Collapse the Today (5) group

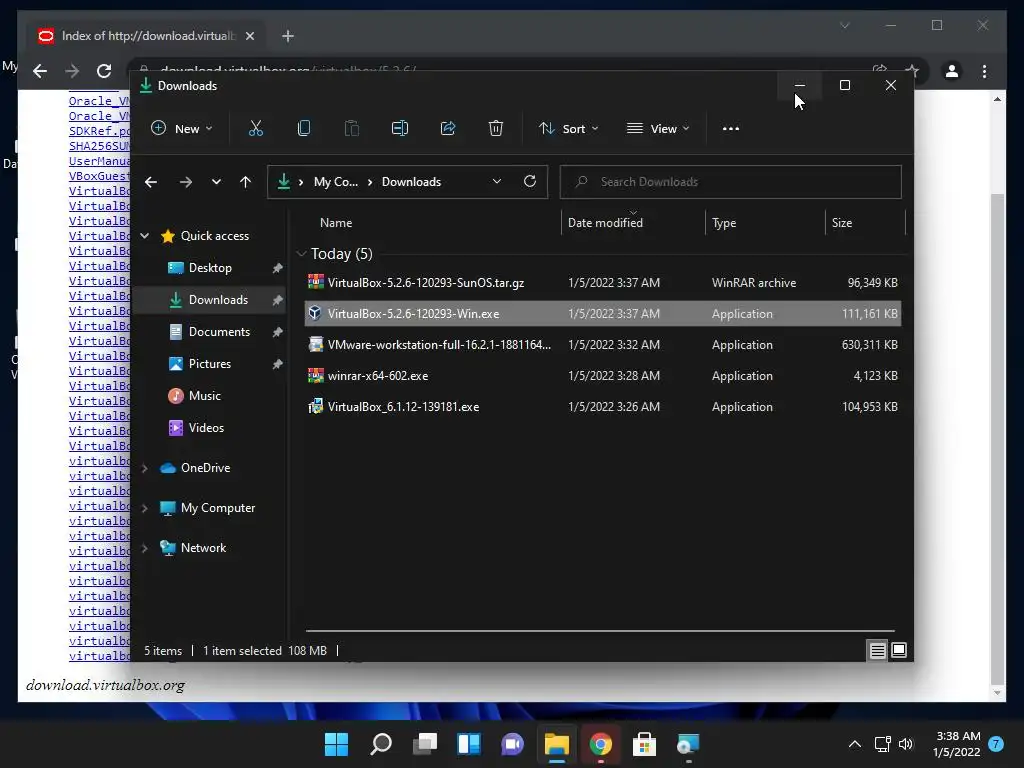pyautogui.click(x=301, y=253)
